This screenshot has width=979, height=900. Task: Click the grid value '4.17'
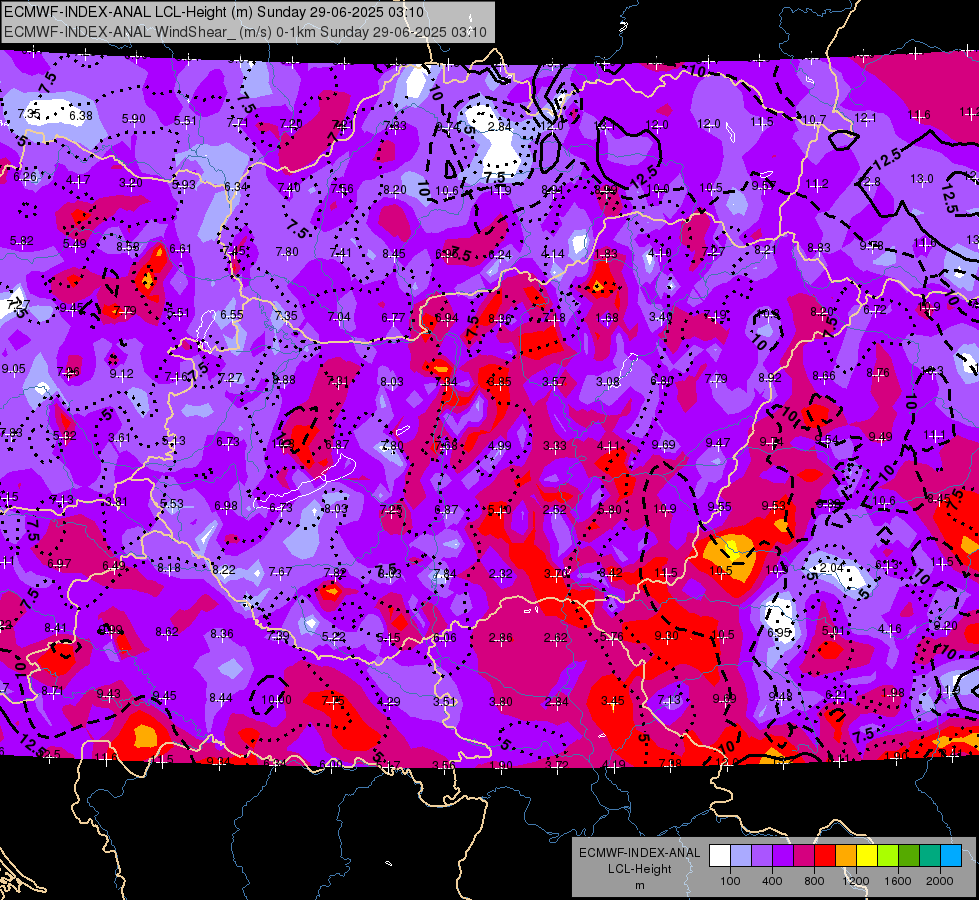77,180
